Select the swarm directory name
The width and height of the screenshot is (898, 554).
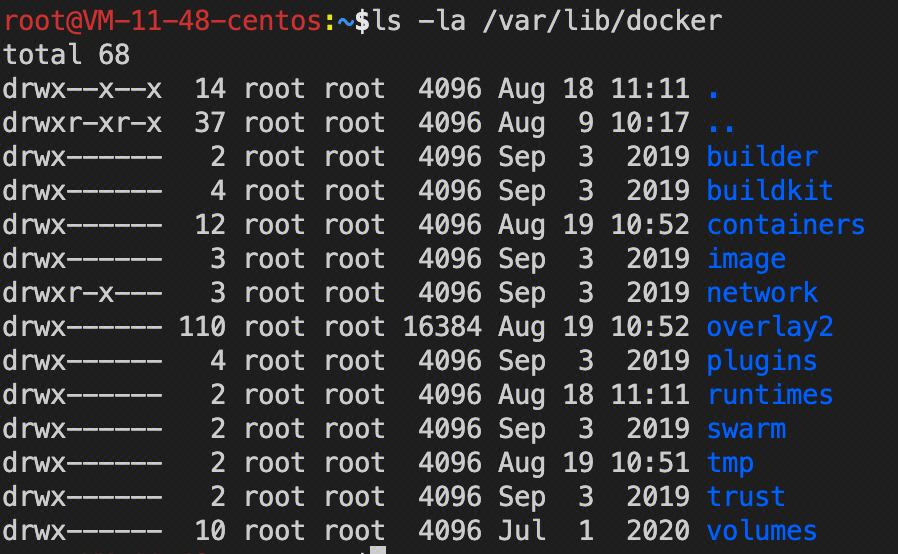point(746,429)
